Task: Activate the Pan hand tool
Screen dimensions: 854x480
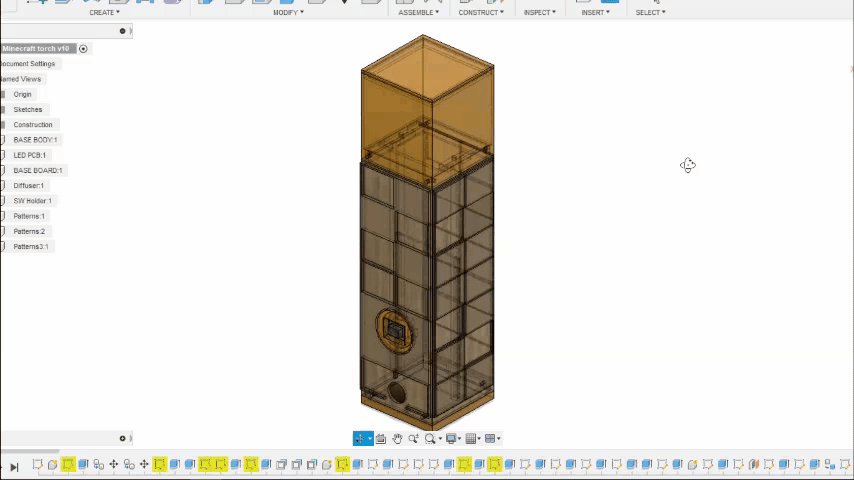Action: coord(398,439)
